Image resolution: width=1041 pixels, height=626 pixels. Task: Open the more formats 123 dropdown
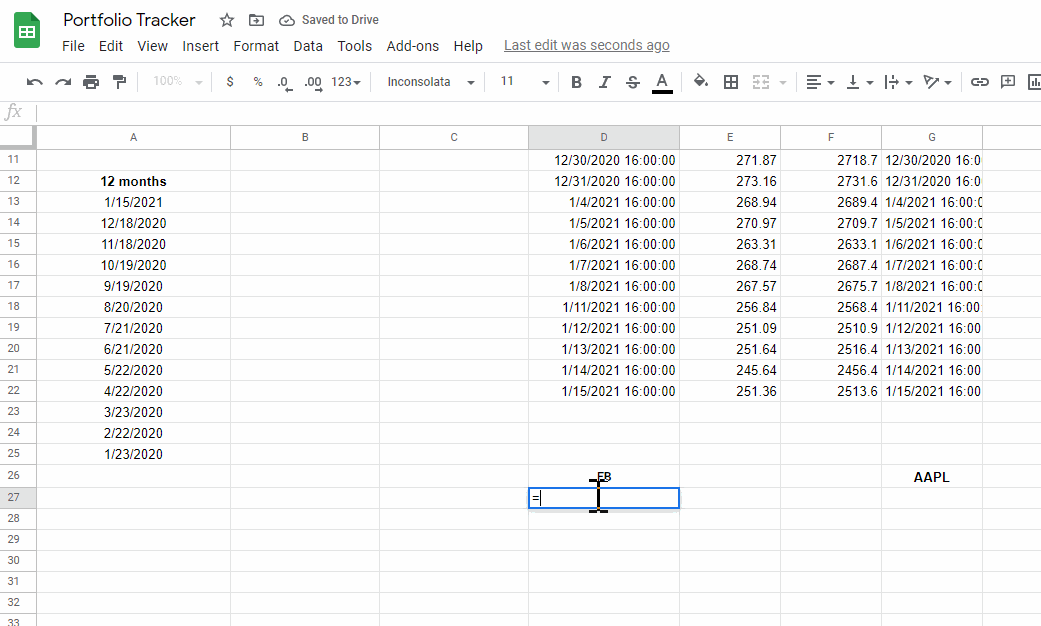tap(346, 82)
